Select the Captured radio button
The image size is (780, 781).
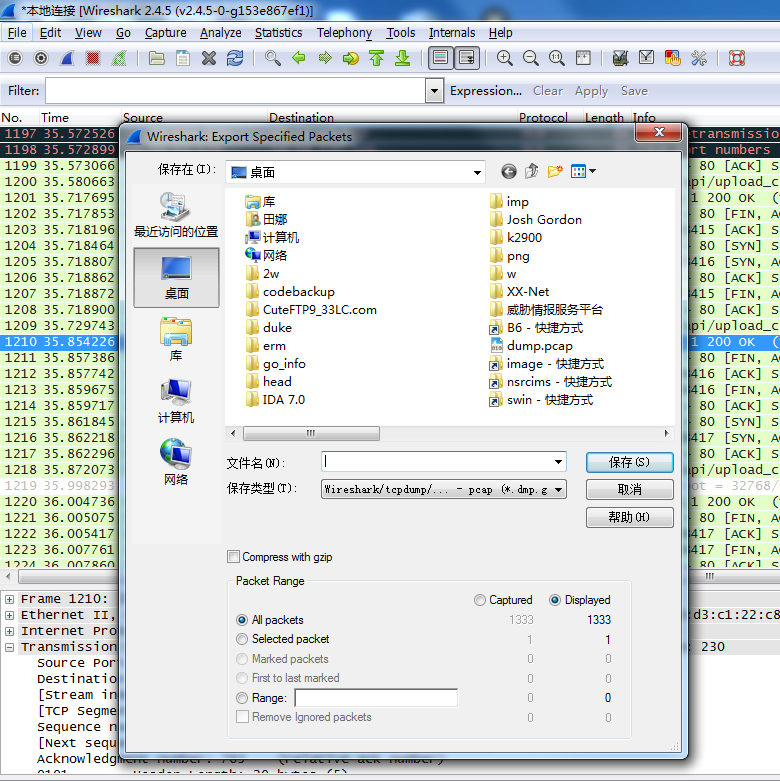click(x=480, y=600)
